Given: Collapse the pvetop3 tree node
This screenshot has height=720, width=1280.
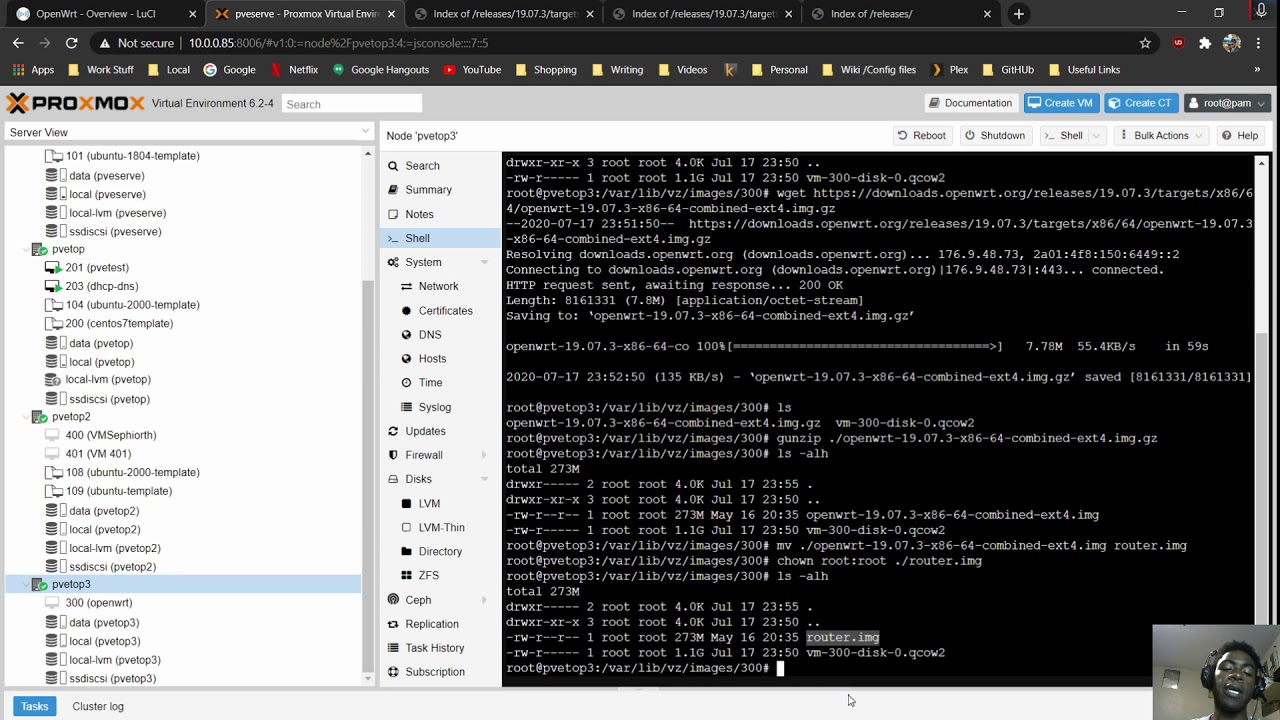Looking at the screenshot, I should (x=24, y=584).
